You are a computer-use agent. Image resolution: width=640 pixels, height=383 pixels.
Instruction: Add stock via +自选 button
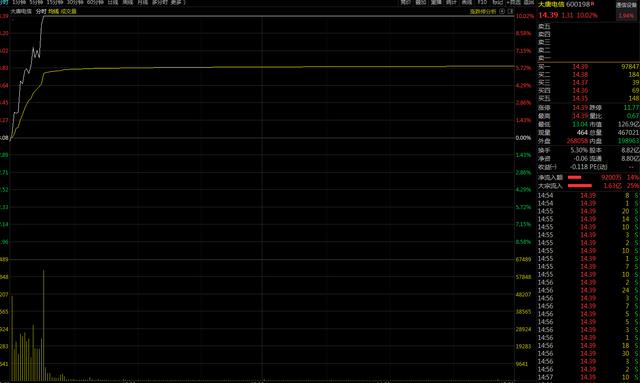tap(513, 2)
